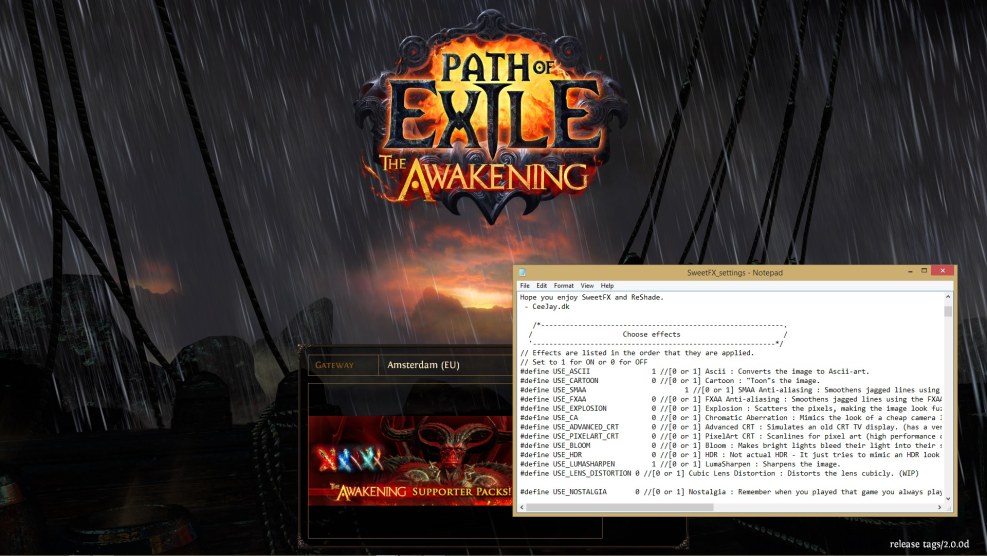Click the Notepad vertical scrollbar thumb
Screen dimensions: 987x556
948,311
